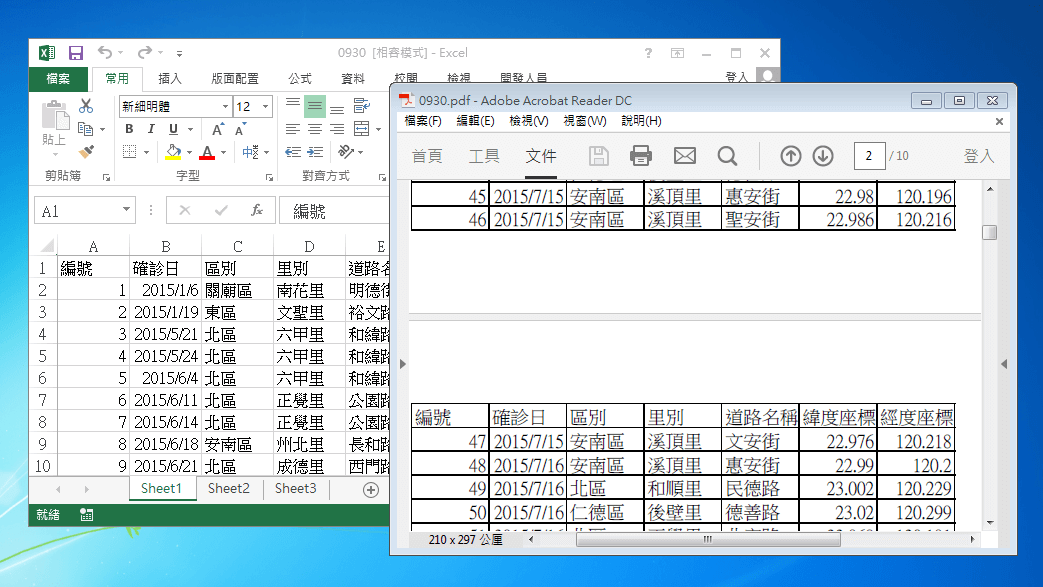Screen dimensions: 1043x587
Task: Toggle Italic formatting in Excel
Action: tap(151, 129)
